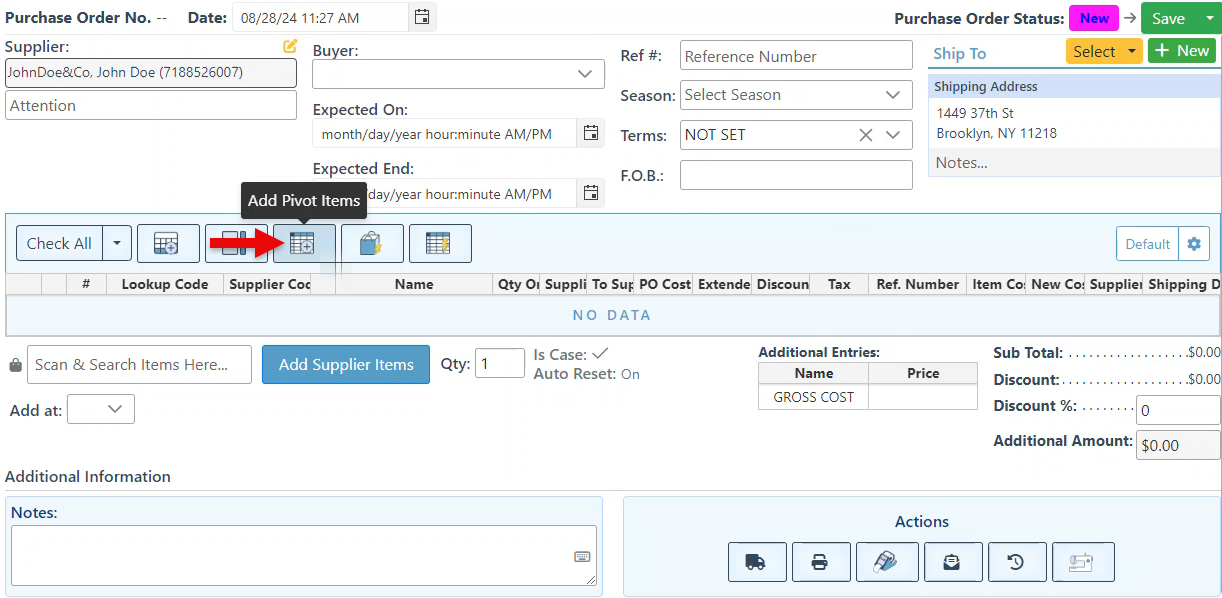The height and width of the screenshot is (598, 1222).
Task: Click the Add Pivot Items toolbar icon
Action: point(304,243)
